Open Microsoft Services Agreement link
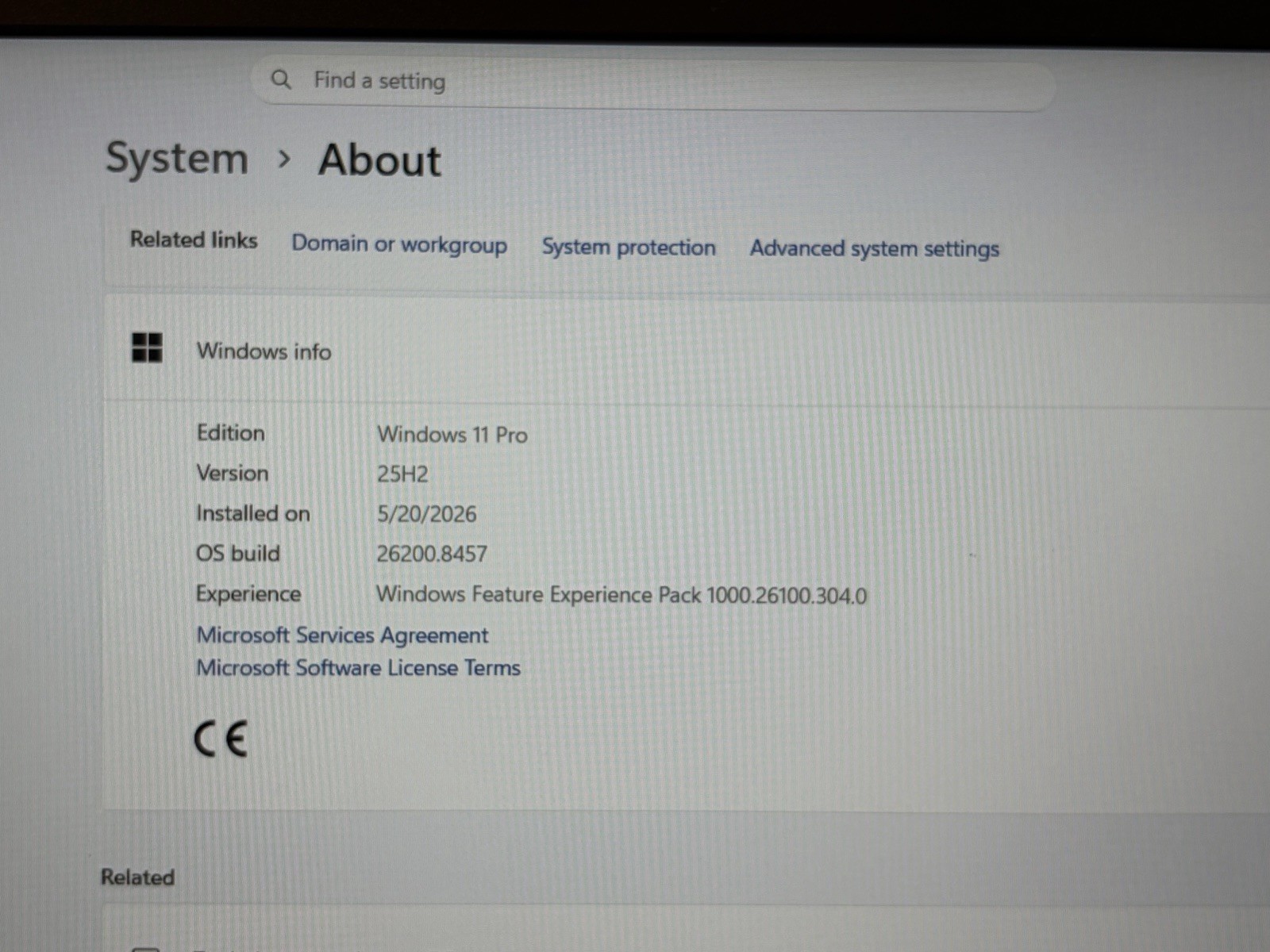Image resolution: width=1270 pixels, height=952 pixels. (x=342, y=635)
